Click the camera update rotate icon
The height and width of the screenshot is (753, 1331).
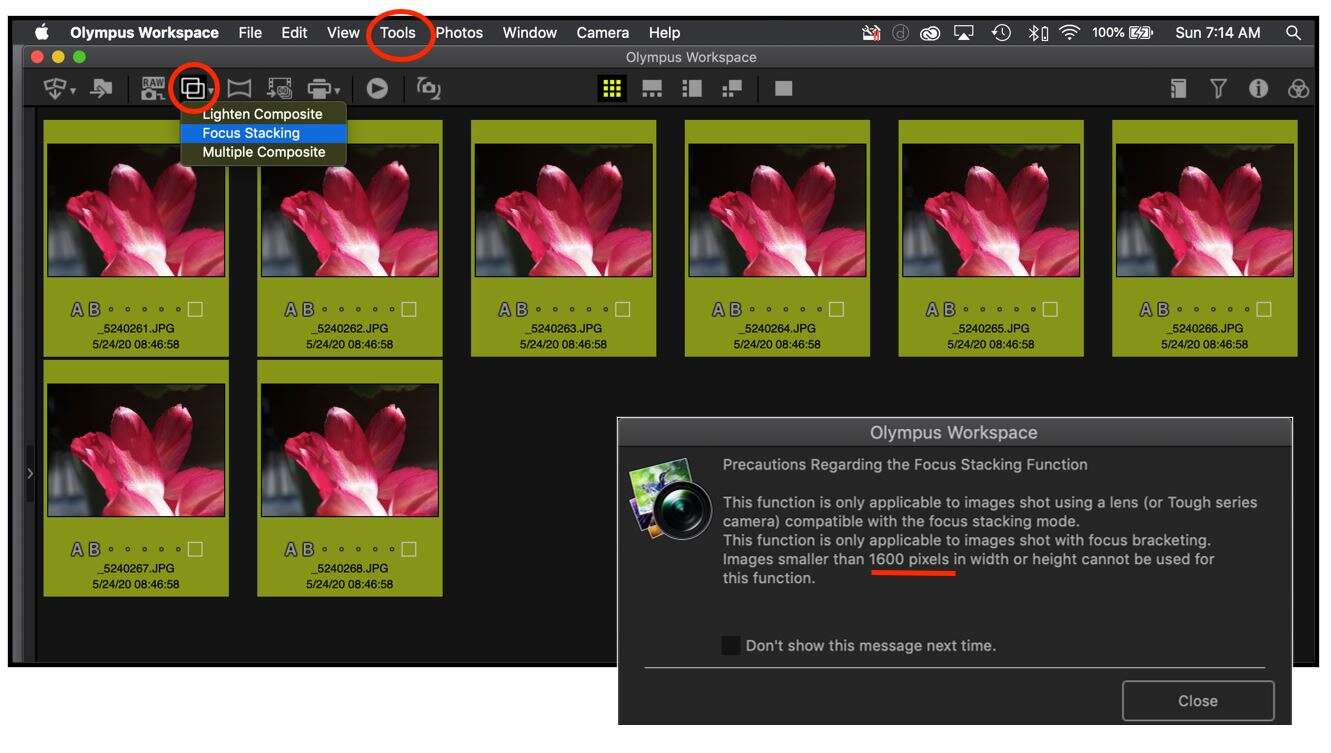coord(429,88)
